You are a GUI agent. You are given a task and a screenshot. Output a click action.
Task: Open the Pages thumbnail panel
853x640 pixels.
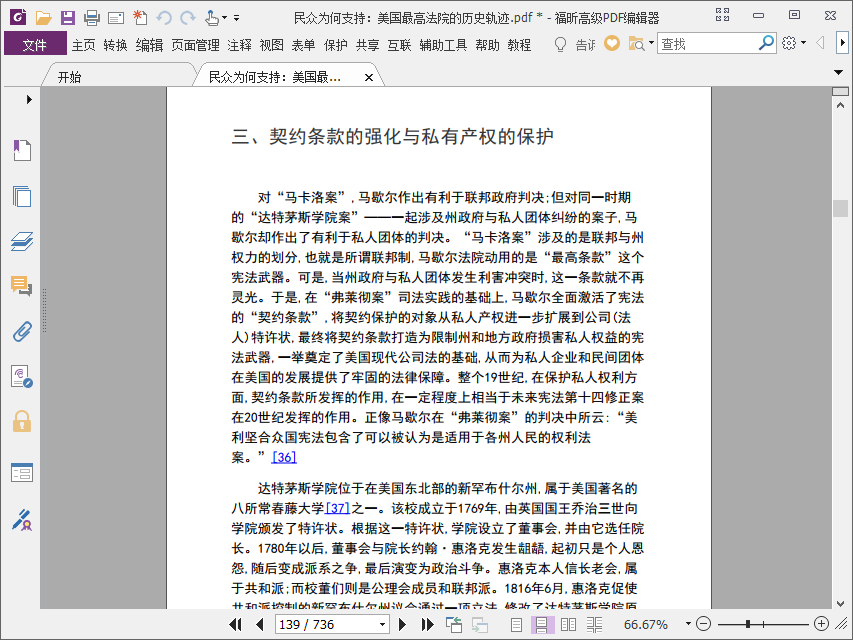22,196
